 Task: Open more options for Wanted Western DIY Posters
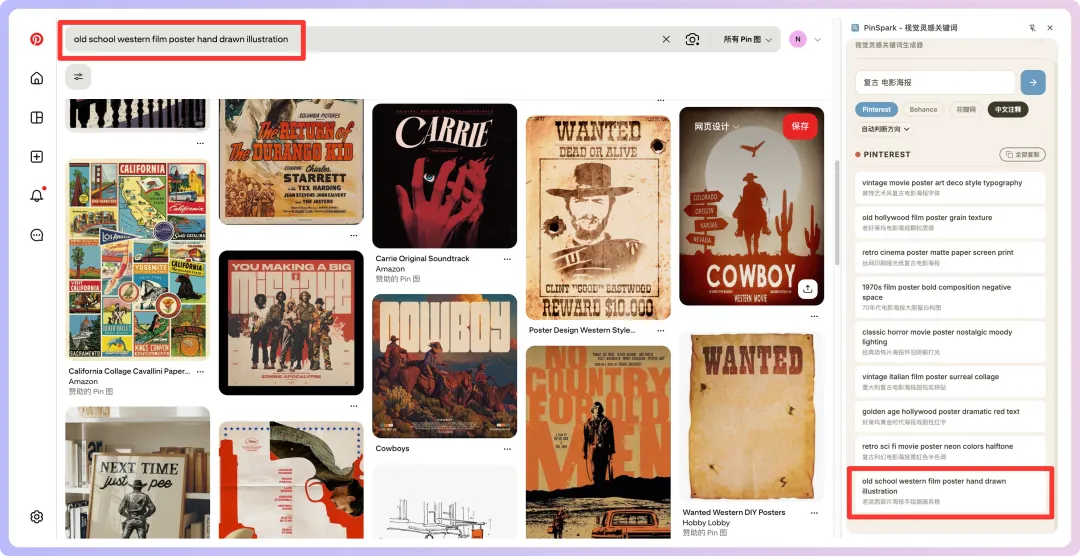tap(814, 513)
